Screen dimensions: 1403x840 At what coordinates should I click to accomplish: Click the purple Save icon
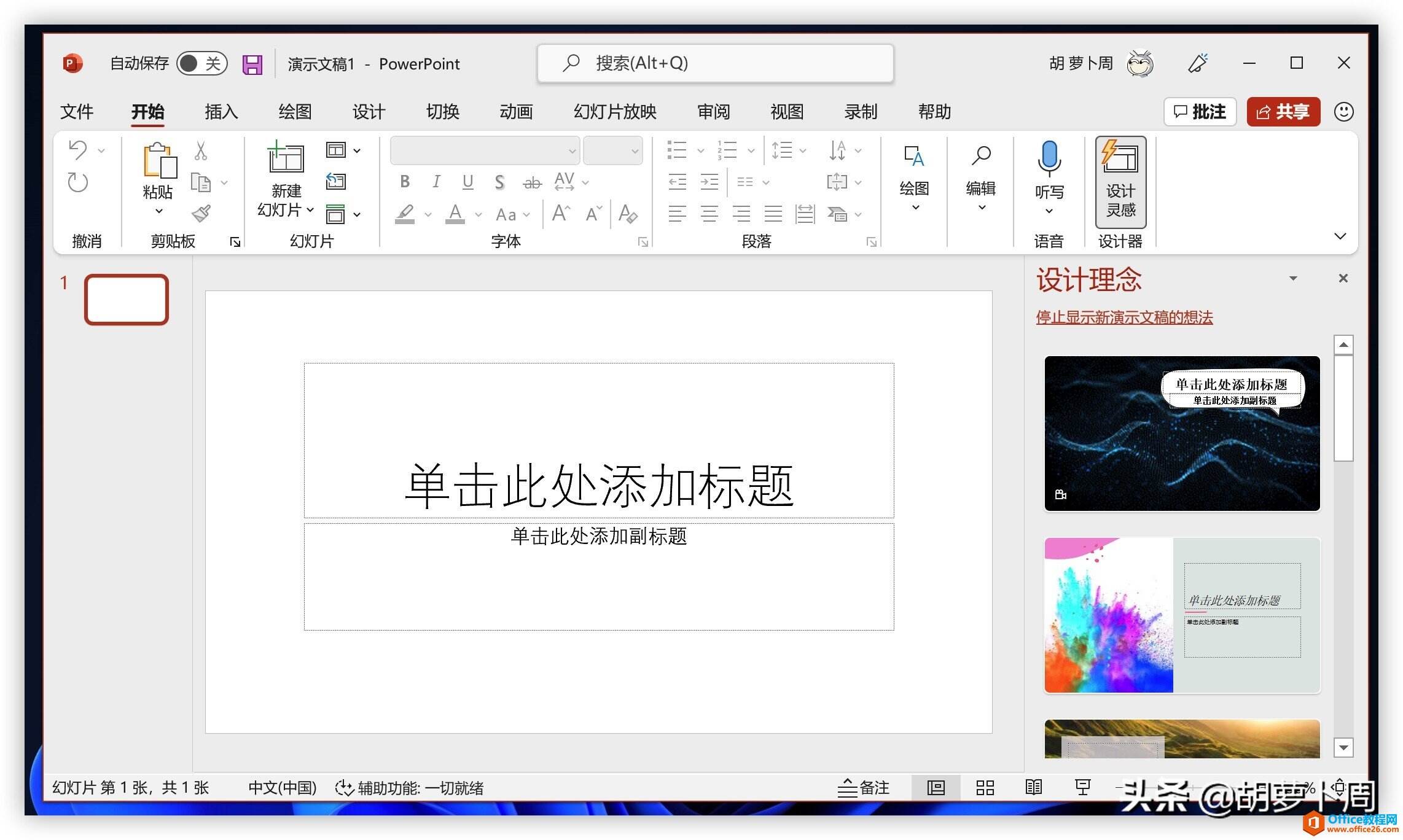click(252, 64)
